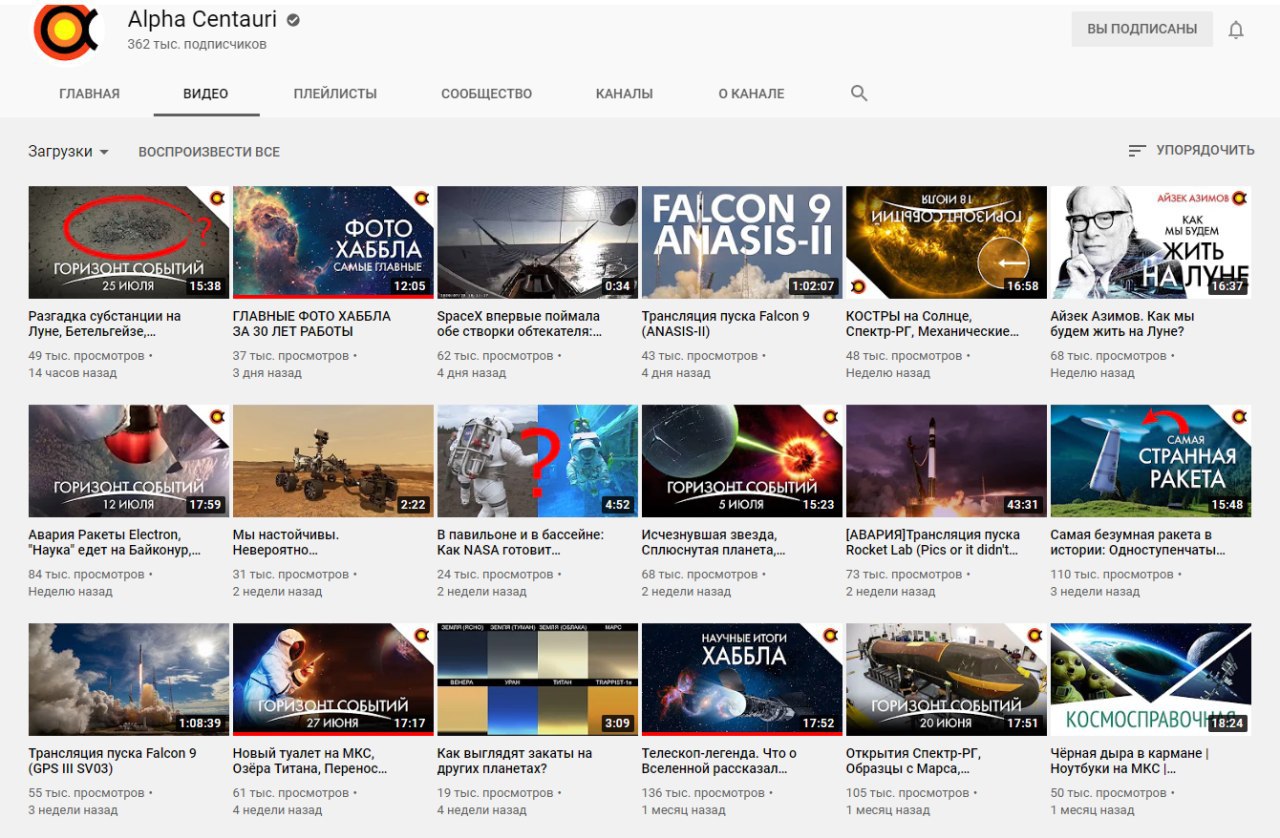Open the Горизонт событий 27 июня thumbnail
The height and width of the screenshot is (838, 1280).
[x=333, y=680]
